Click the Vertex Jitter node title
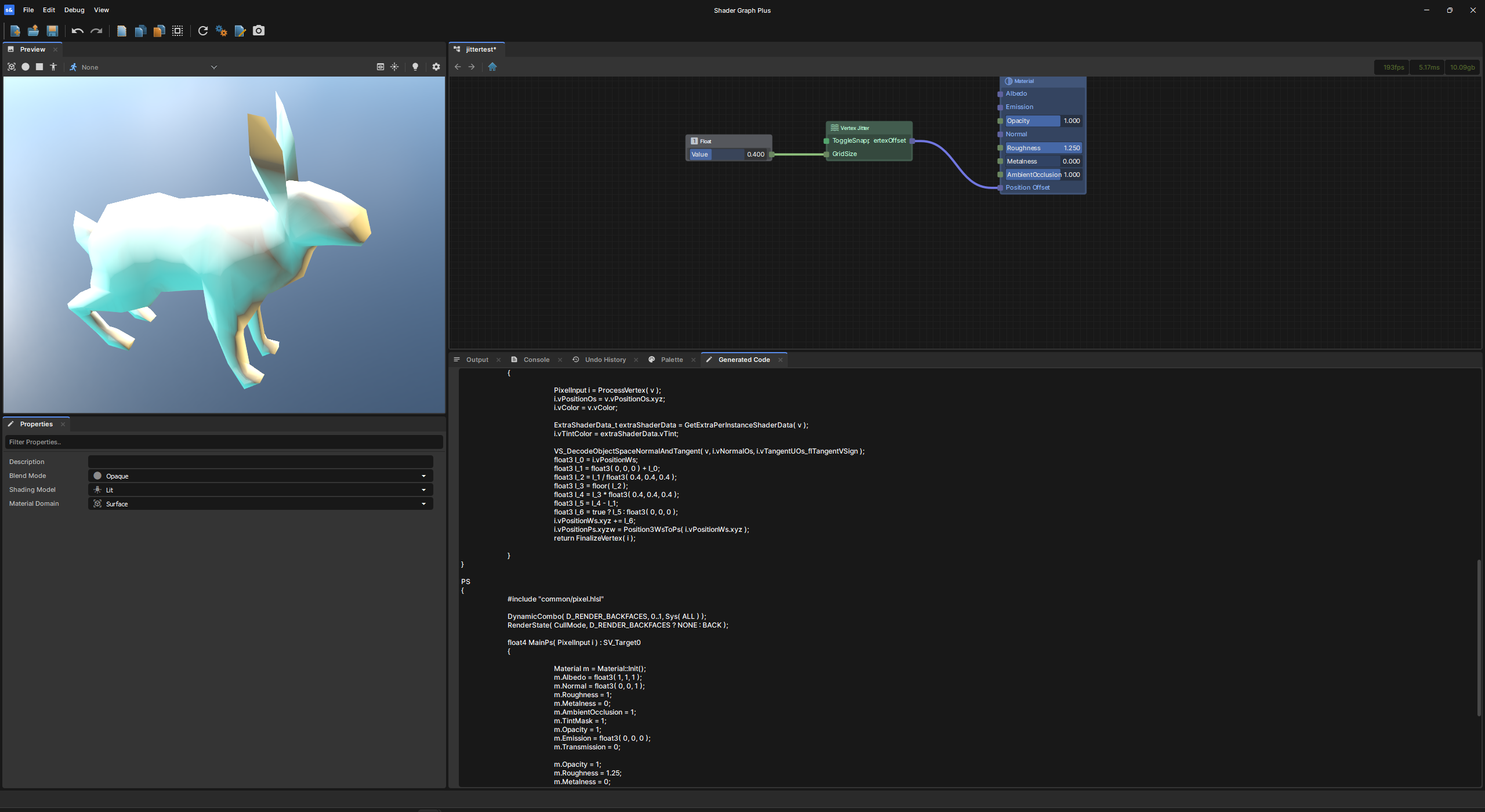Image resolution: width=1485 pixels, height=812 pixels. (x=854, y=128)
